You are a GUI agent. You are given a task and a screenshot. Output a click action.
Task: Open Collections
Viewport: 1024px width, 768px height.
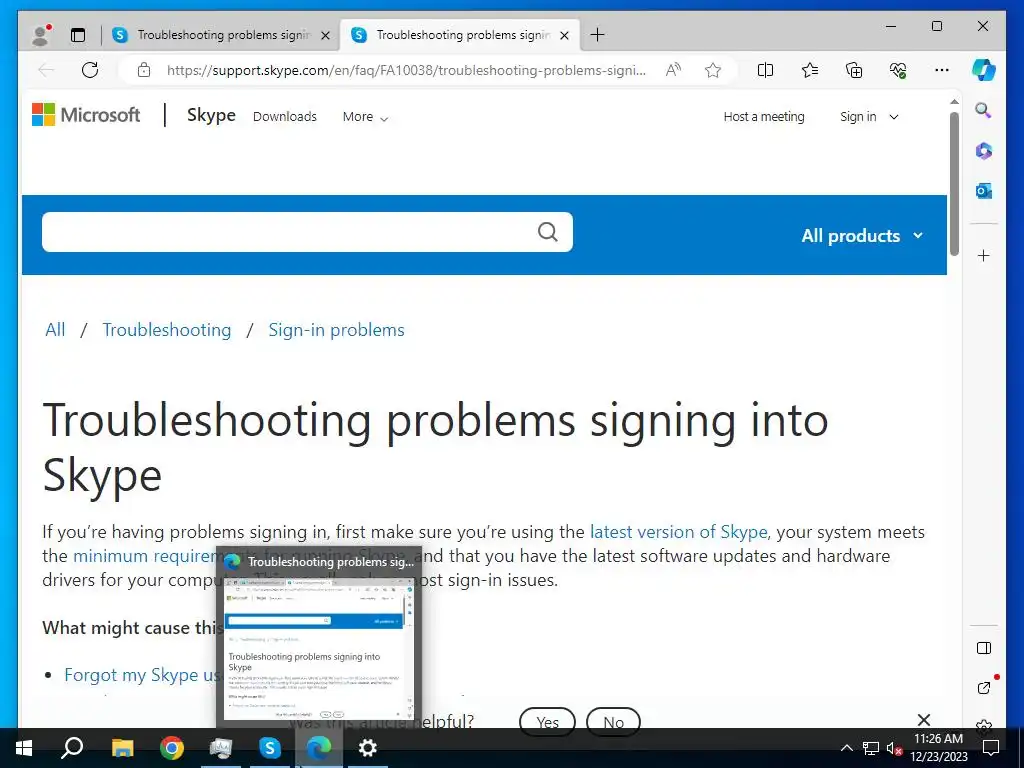point(854,70)
